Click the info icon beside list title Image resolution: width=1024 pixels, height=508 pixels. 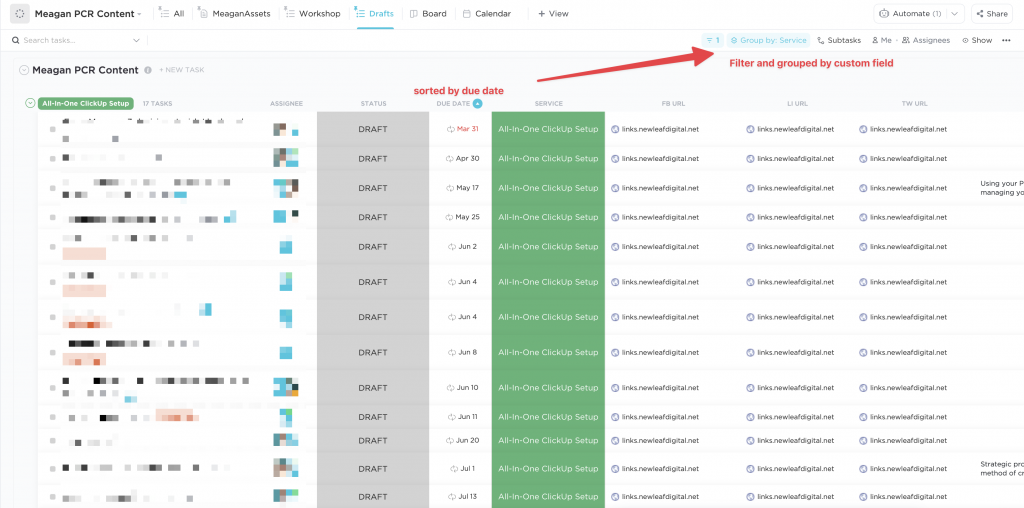pos(148,70)
